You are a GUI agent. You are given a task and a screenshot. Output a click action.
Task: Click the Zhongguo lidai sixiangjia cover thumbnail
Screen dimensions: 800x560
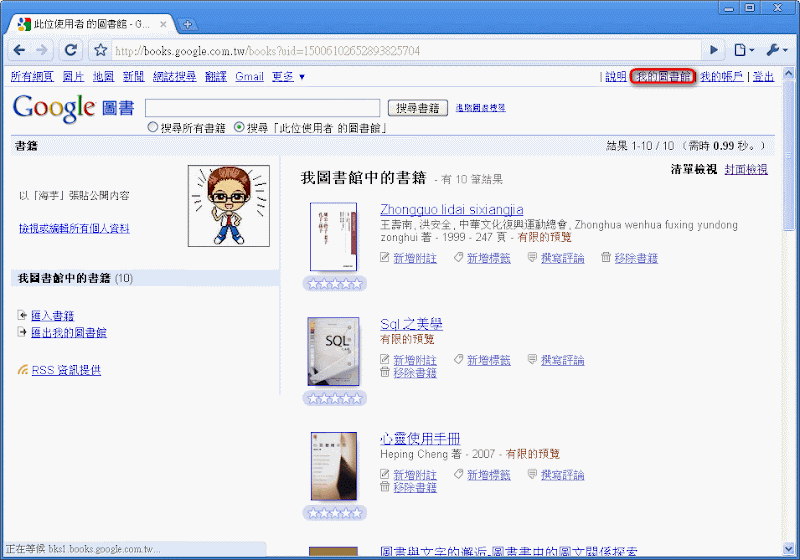[x=334, y=237]
